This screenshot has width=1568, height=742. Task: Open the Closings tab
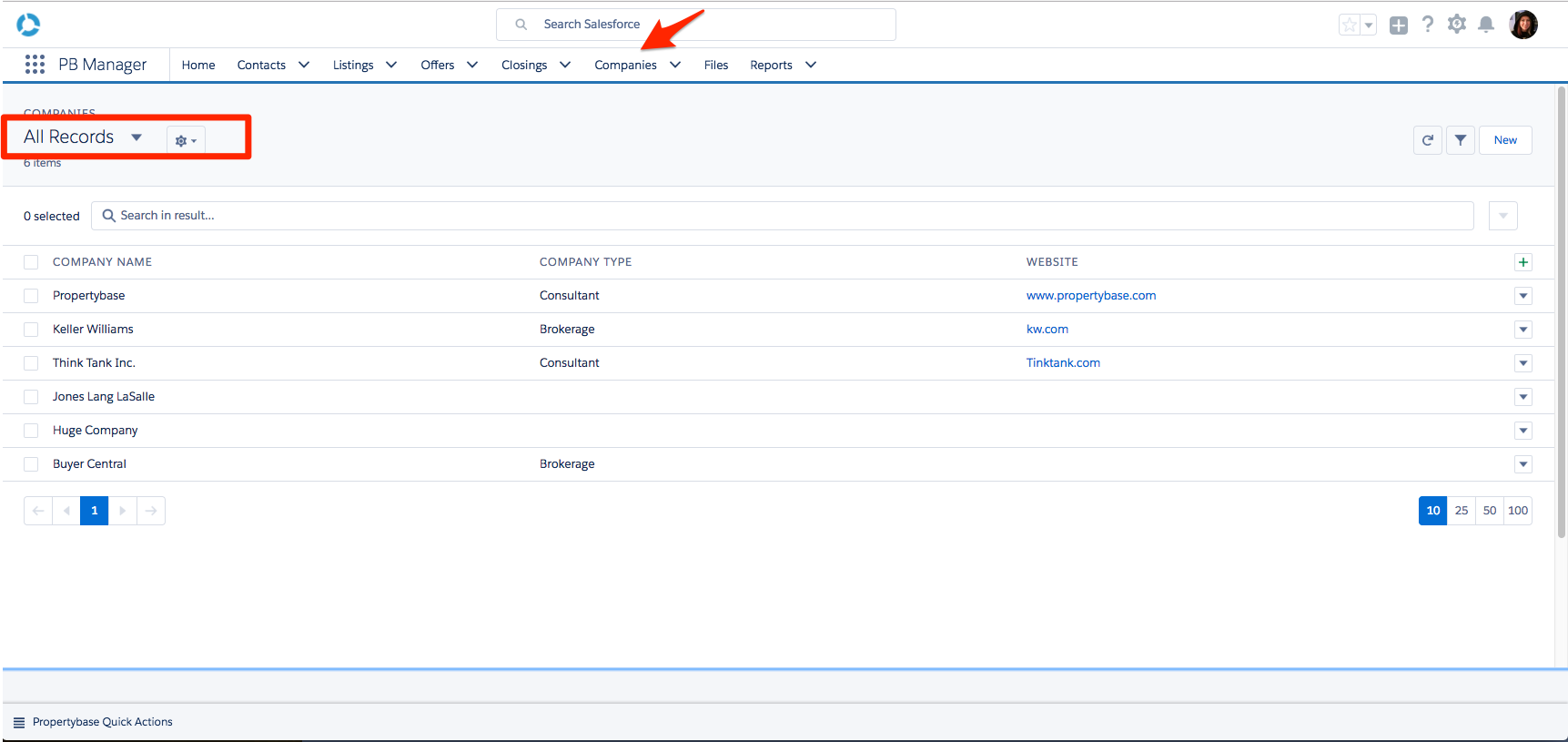[524, 65]
